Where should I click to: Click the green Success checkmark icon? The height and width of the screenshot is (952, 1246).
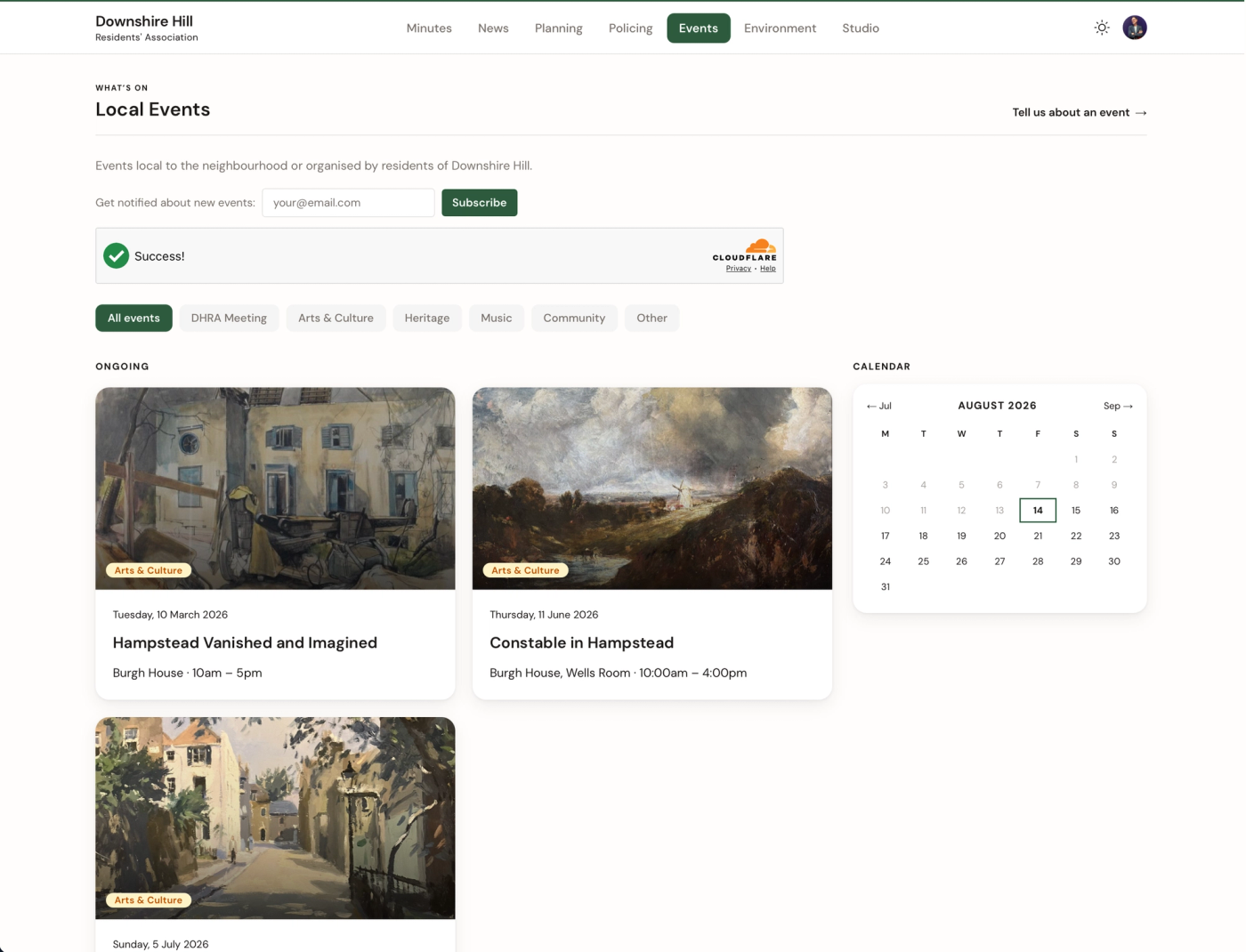coord(116,255)
